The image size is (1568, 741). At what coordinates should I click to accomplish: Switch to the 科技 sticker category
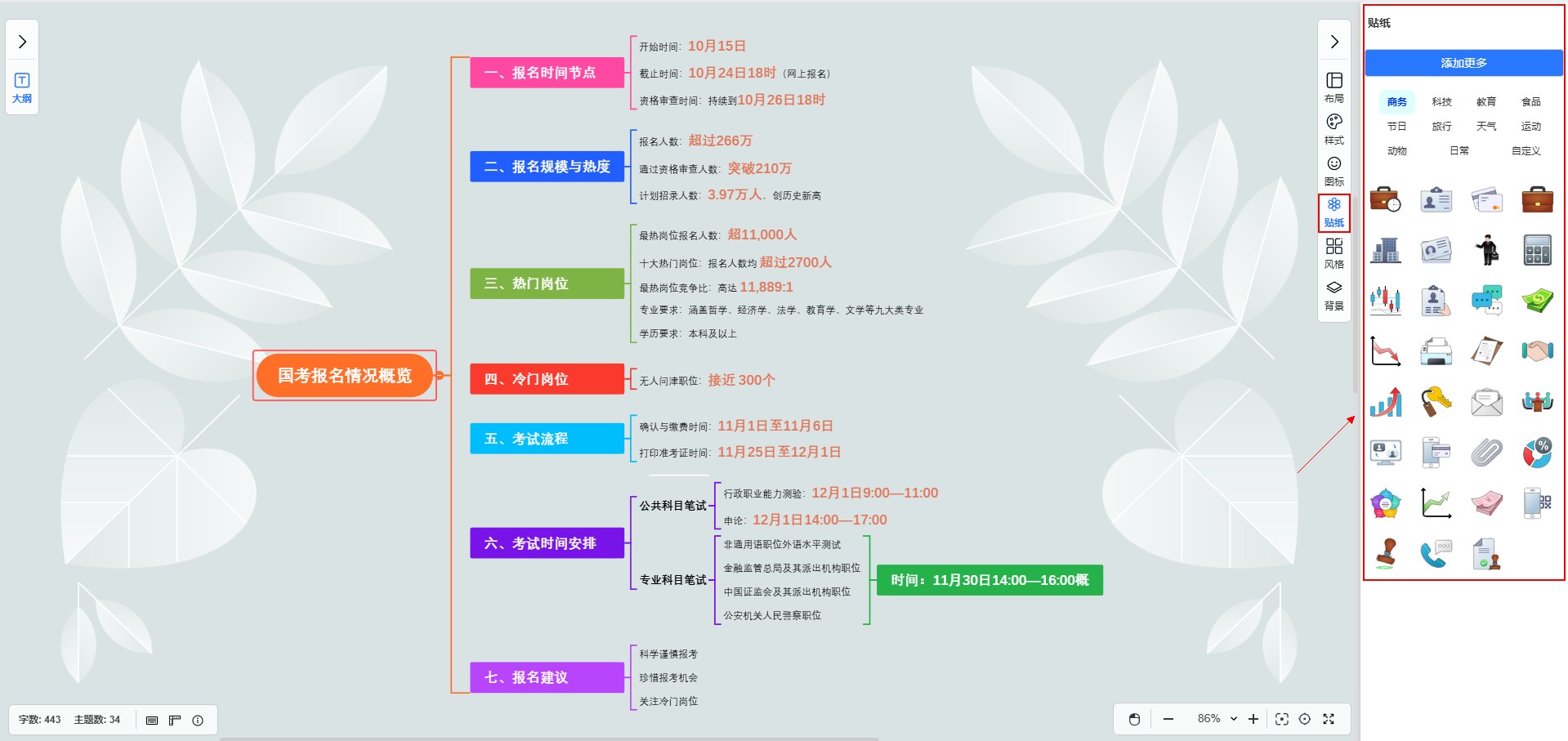1441,102
